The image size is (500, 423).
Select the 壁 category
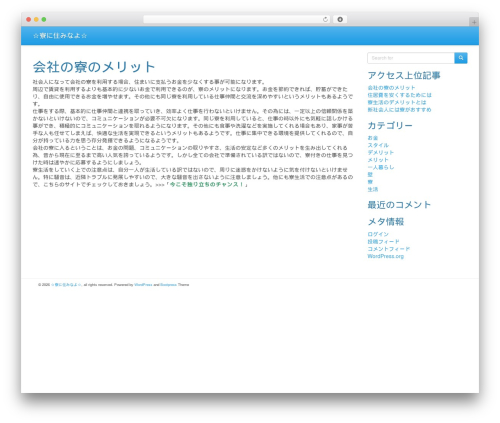coord(370,174)
